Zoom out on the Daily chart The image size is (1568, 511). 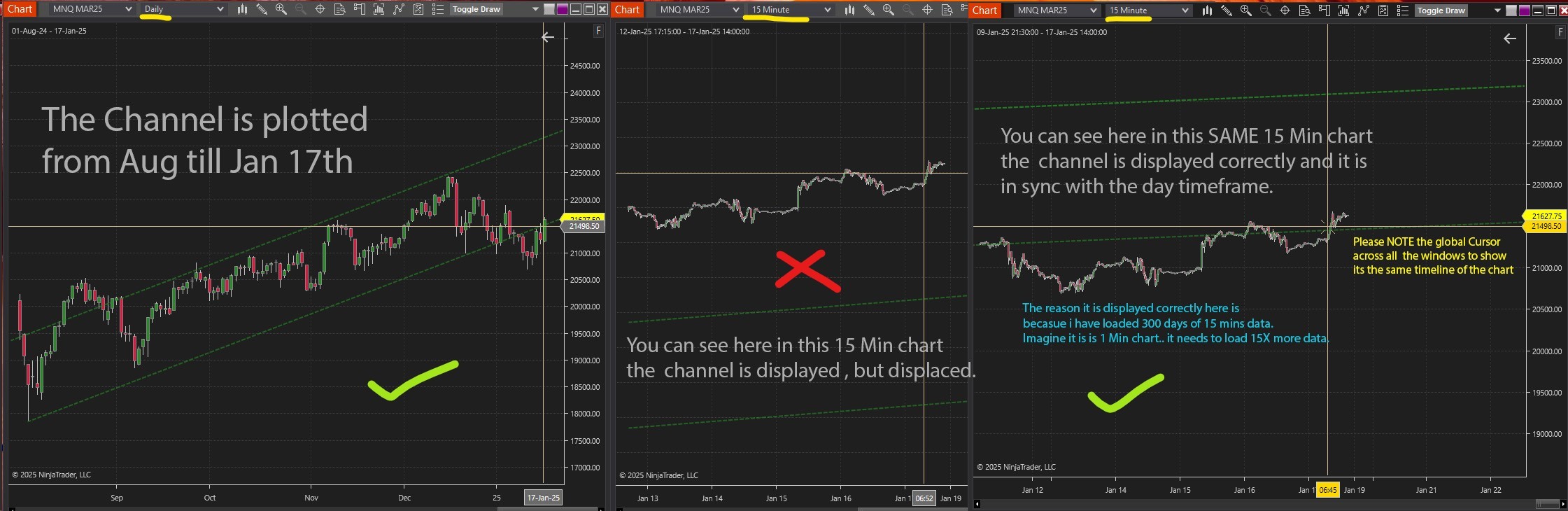pyautogui.click(x=301, y=9)
